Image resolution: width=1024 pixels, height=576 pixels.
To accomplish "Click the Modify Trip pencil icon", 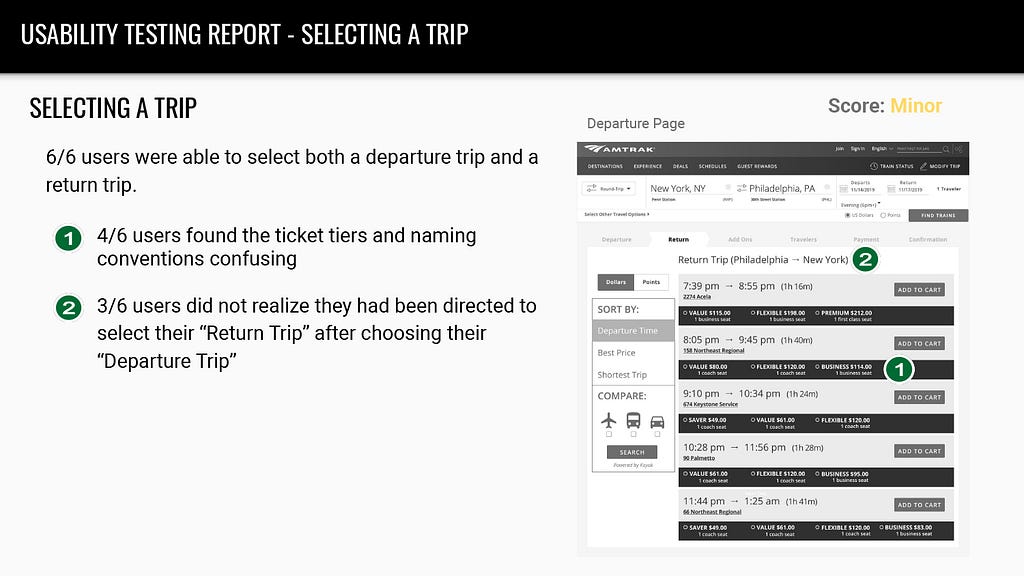I will pos(923,166).
